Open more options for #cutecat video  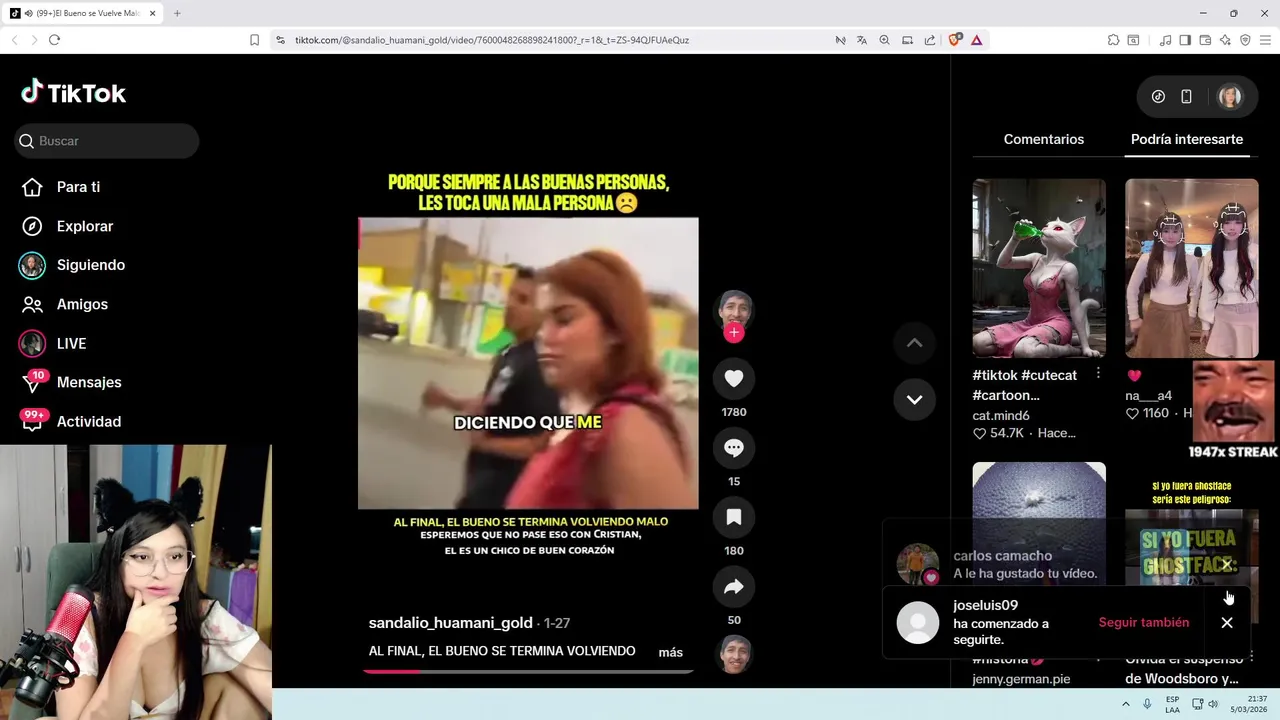point(1098,373)
